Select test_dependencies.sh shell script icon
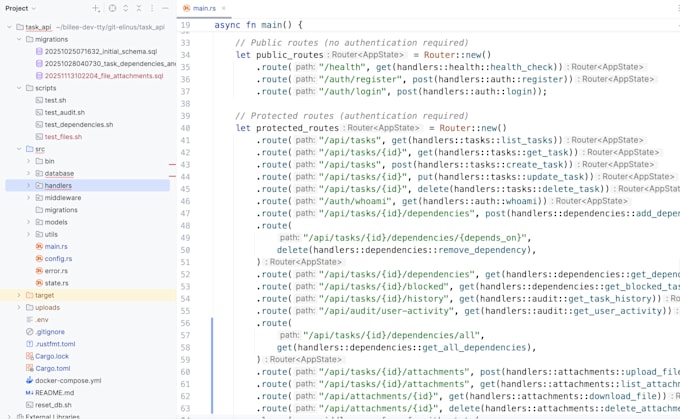 click(39, 124)
